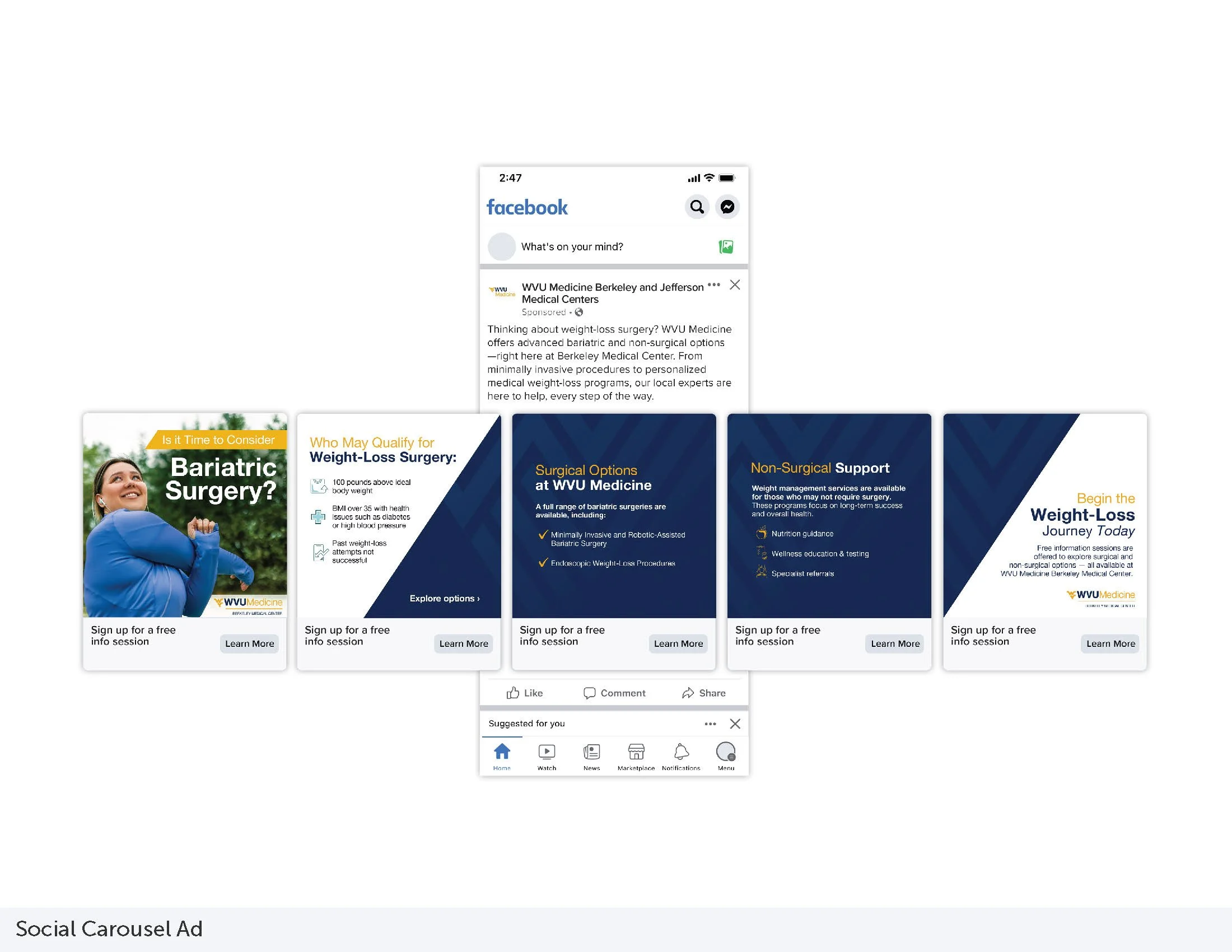Open the News section
This screenshot has height=952, width=1232.
(591, 756)
